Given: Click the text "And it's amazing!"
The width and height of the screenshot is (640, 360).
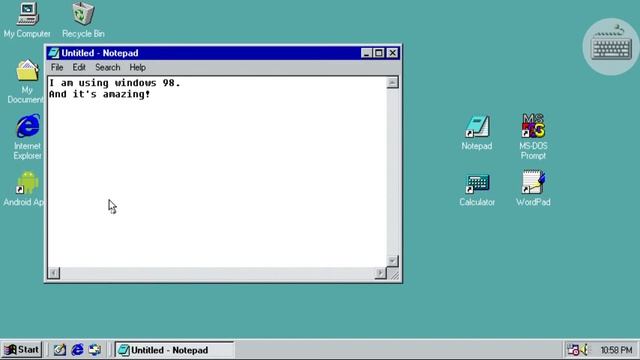Looking at the screenshot, I should click(x=100, y=94).
